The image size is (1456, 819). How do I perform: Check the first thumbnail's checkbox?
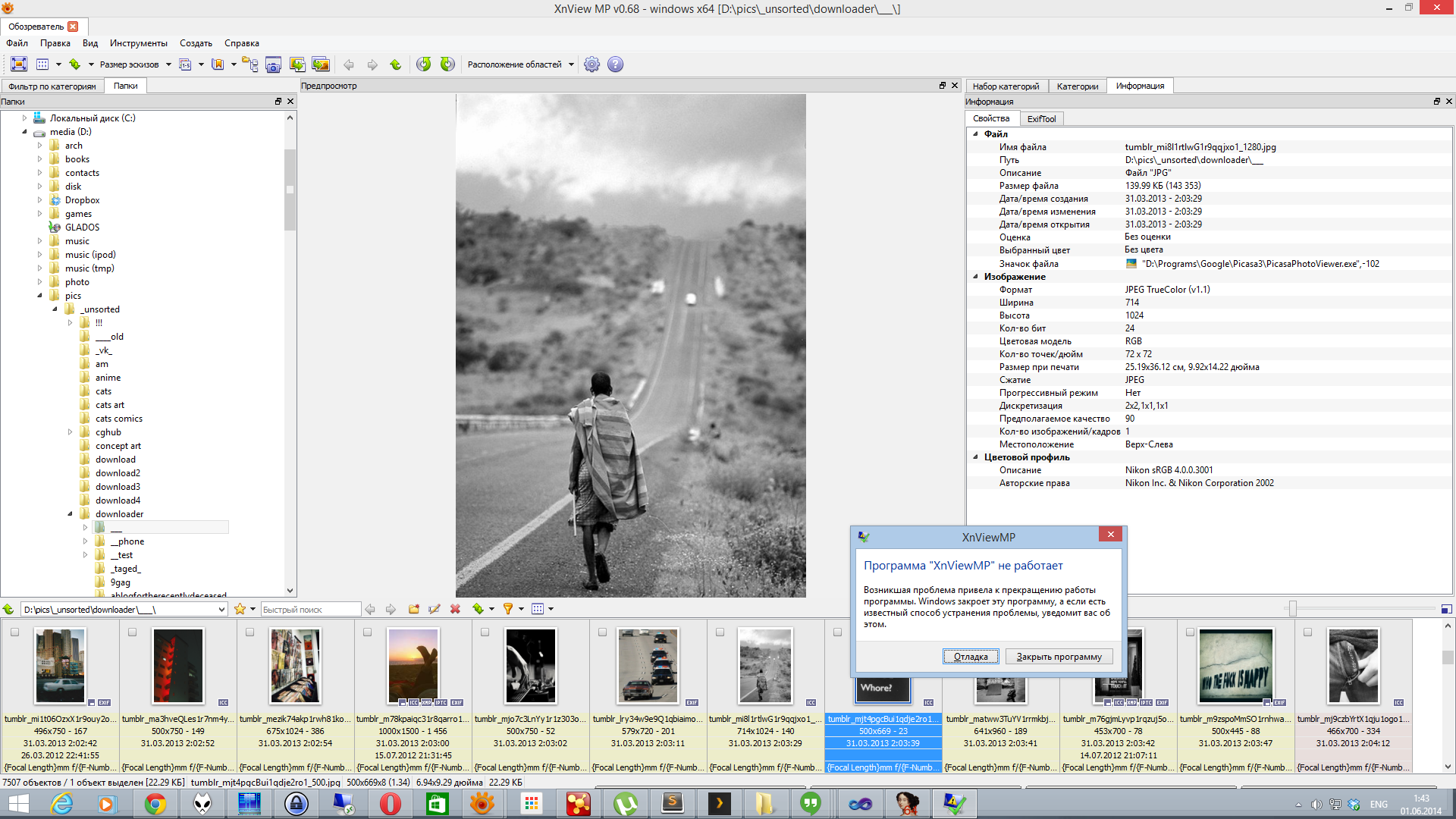[x=14, y=632]
